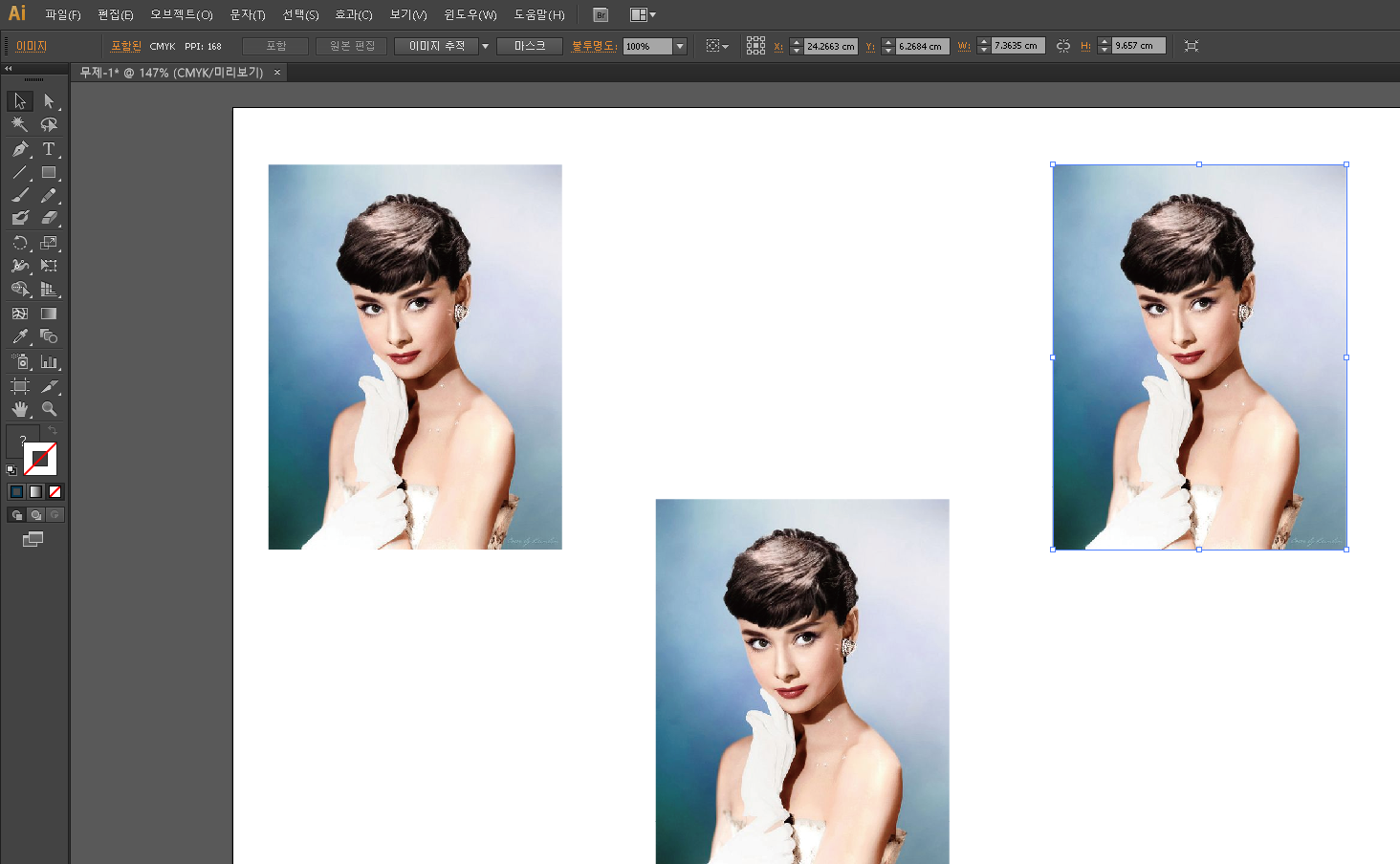Open the isolate selected object dropdown

click(x=717, y=46)
